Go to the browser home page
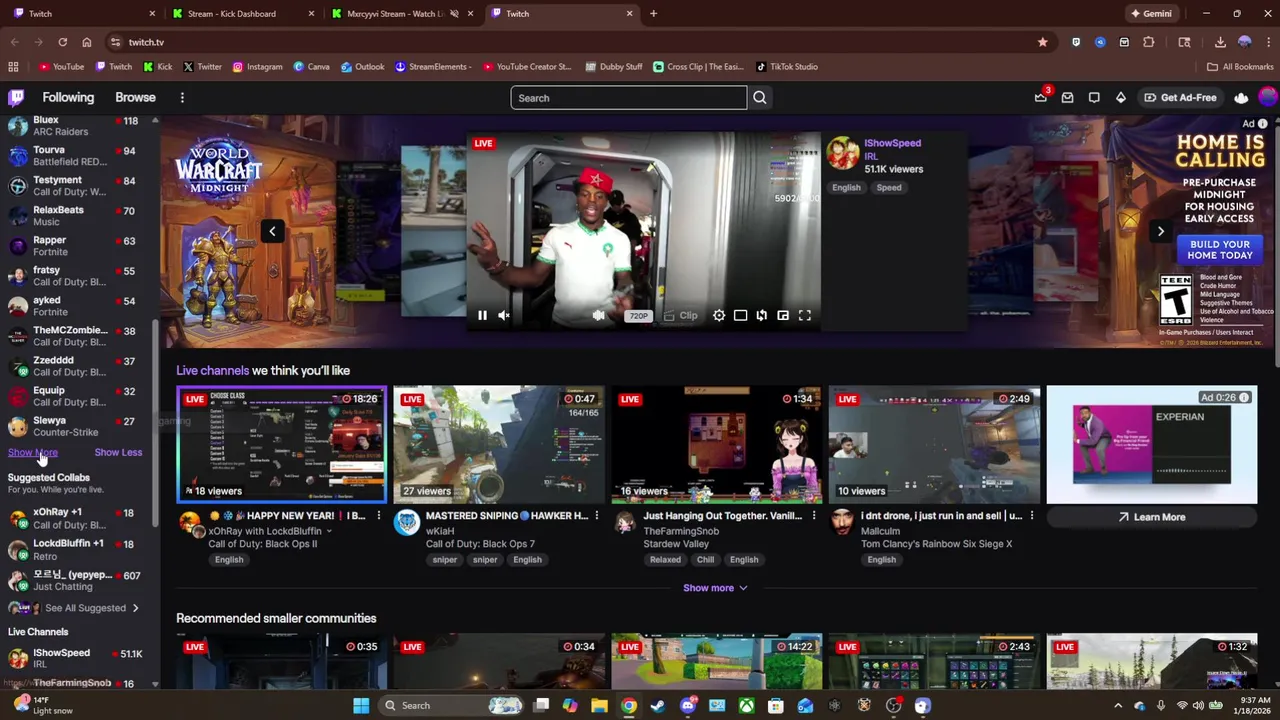Image resolution: width=1280 pixels, height=720 pixels. click(x=87, y=42)
